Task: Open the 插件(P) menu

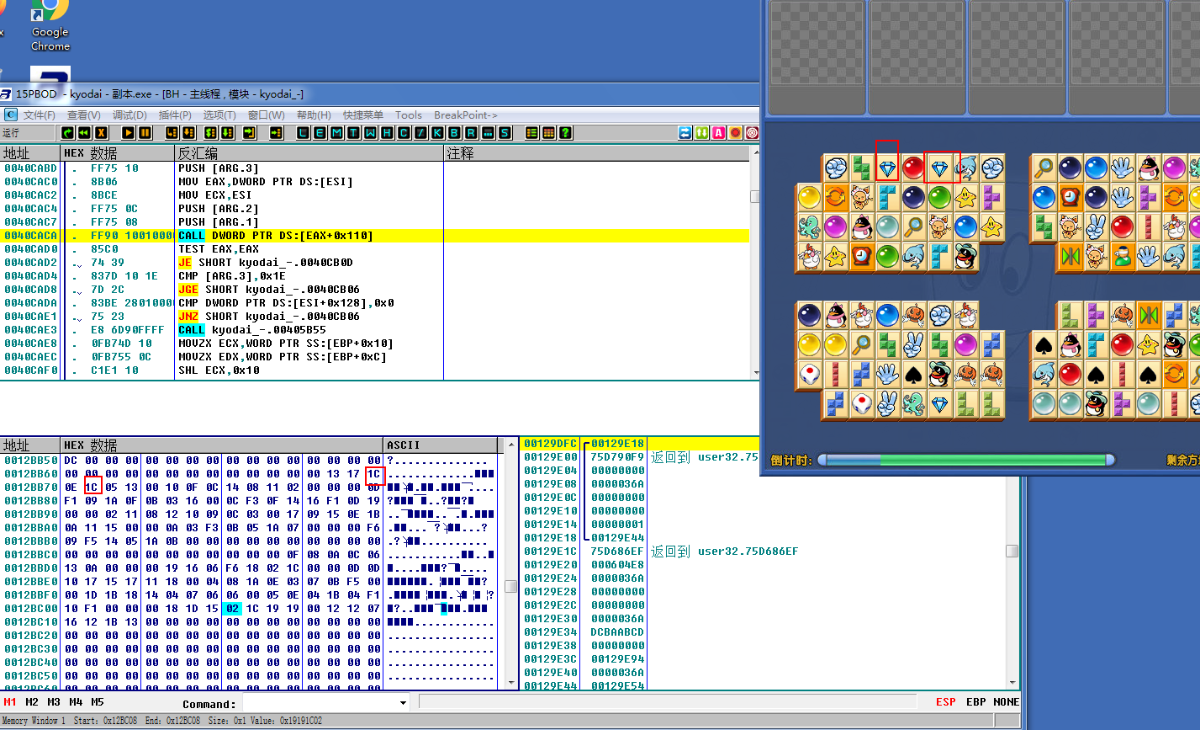Action: click(x=175, y=115)
